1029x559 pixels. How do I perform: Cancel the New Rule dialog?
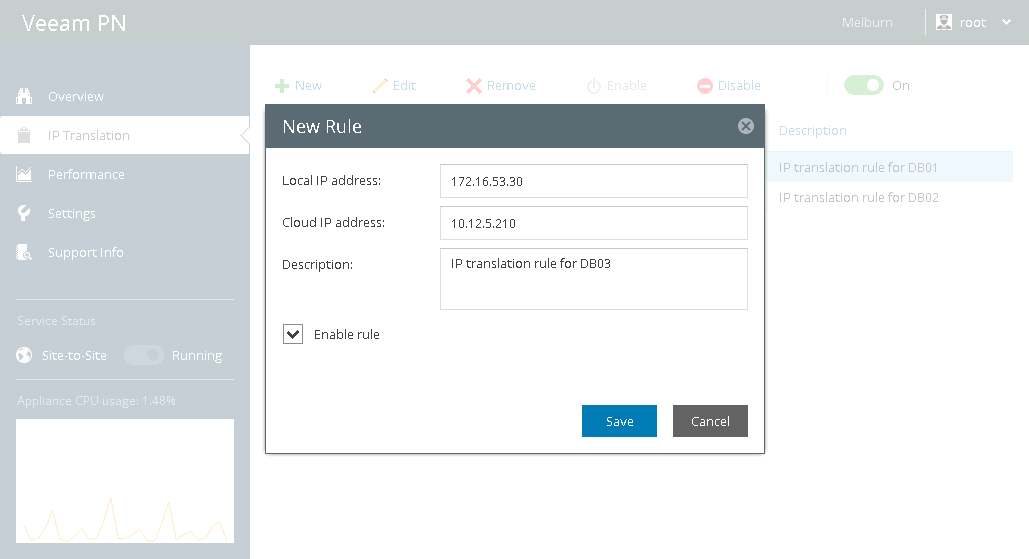710,421
